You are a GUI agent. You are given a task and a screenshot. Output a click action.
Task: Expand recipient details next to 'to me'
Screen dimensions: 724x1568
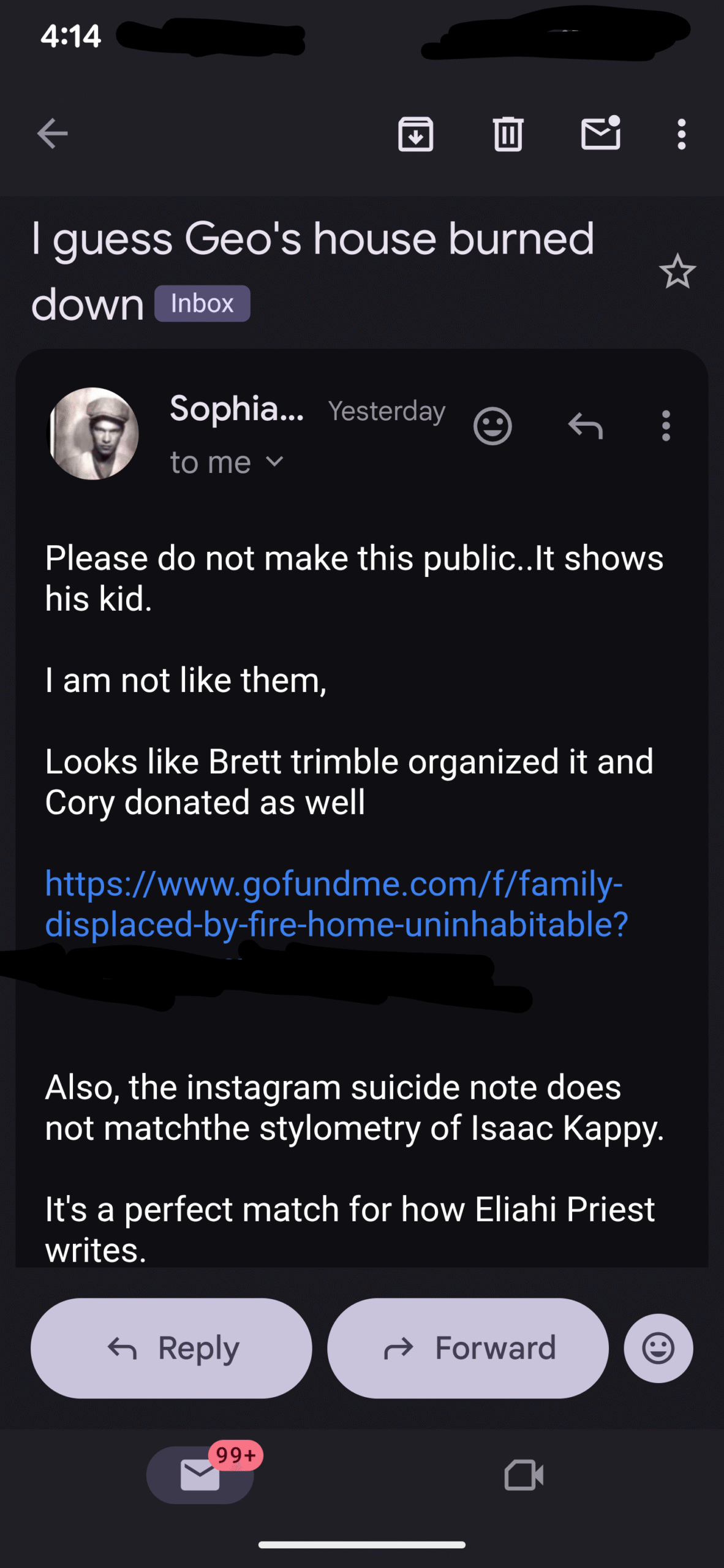[x=276, y=462]
